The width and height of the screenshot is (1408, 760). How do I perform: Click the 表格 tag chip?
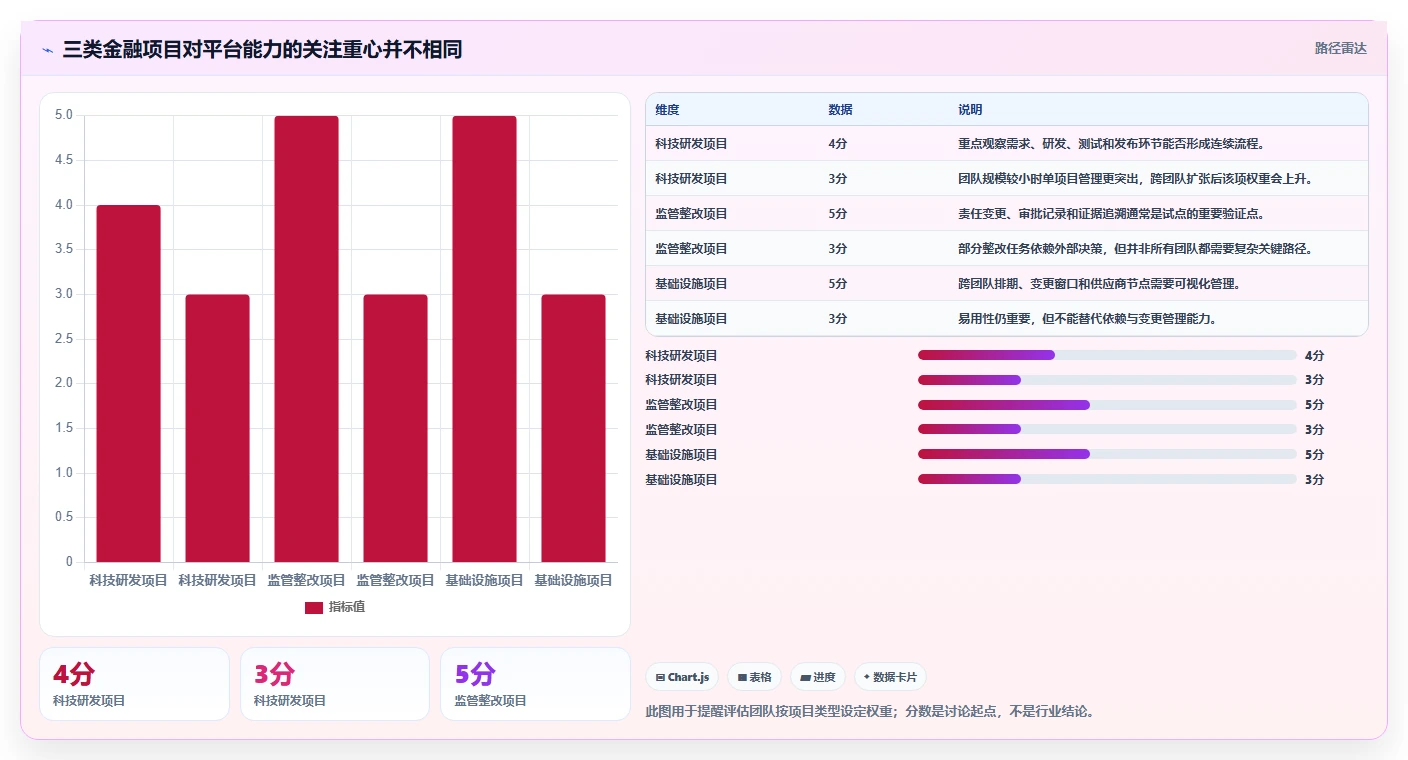pyautogui.click(x=754, y=677)
